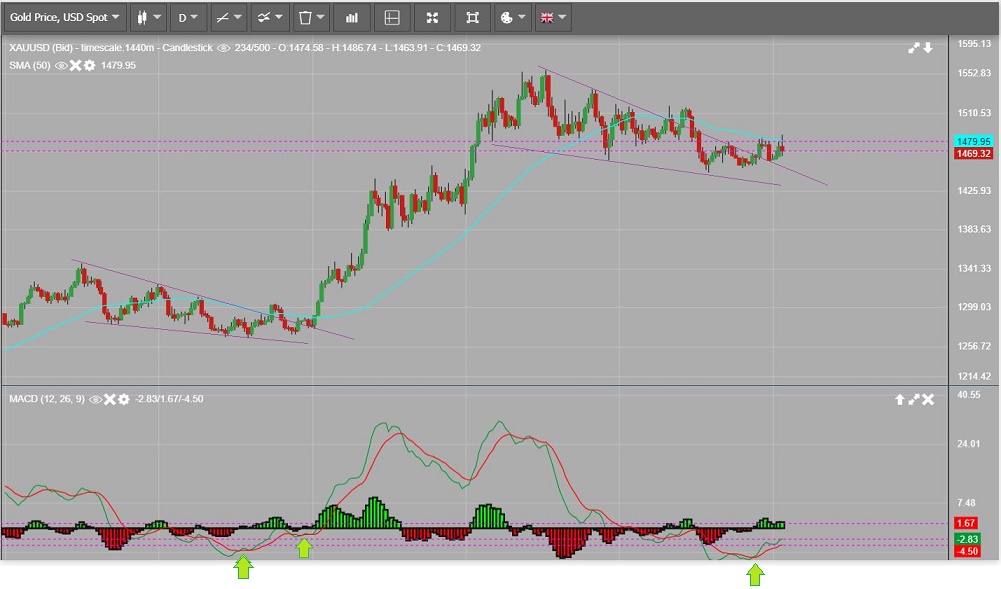Click the red -4.50 MACD value label

(967, 551)
